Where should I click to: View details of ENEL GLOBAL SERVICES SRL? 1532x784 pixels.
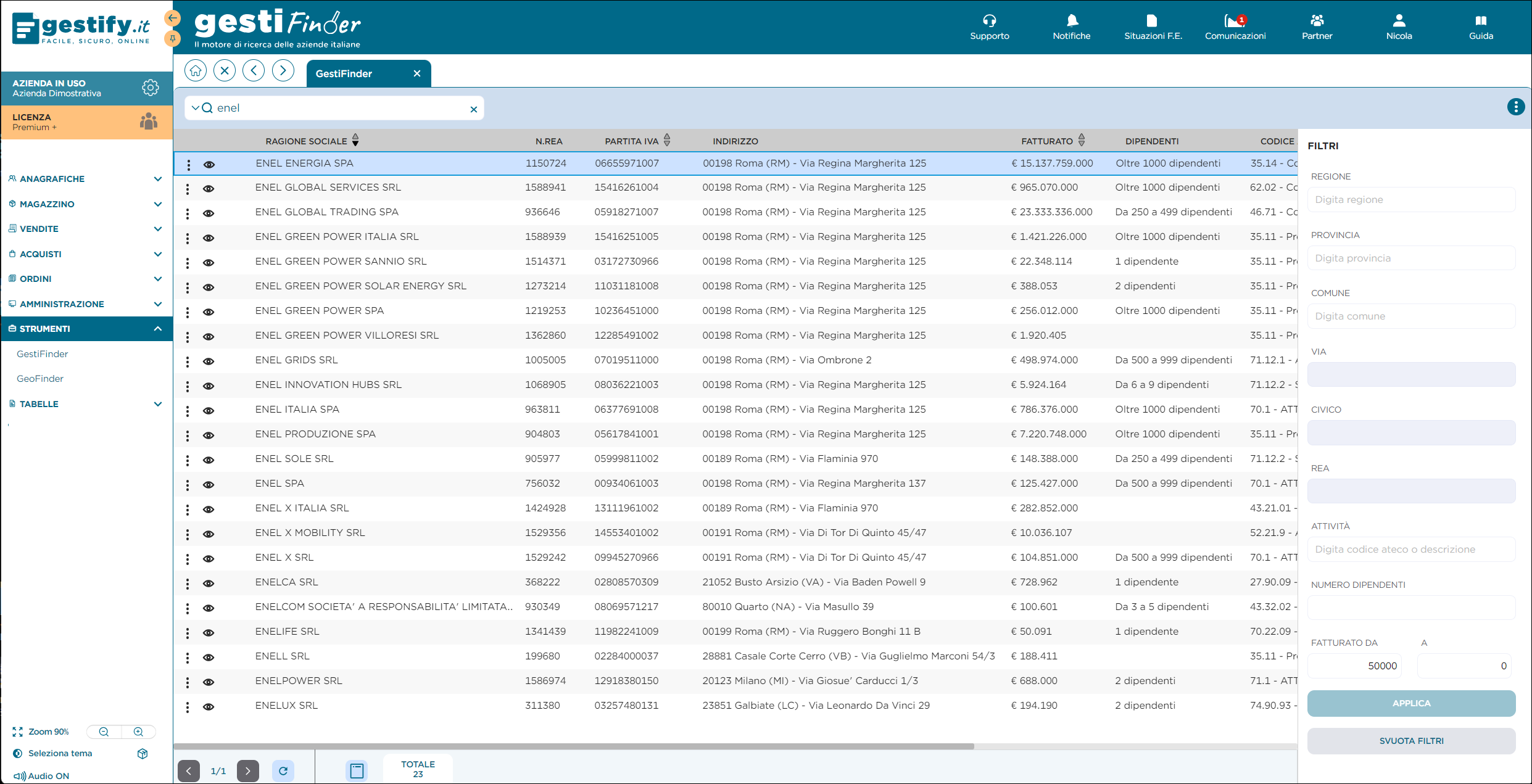pos(209,189)
